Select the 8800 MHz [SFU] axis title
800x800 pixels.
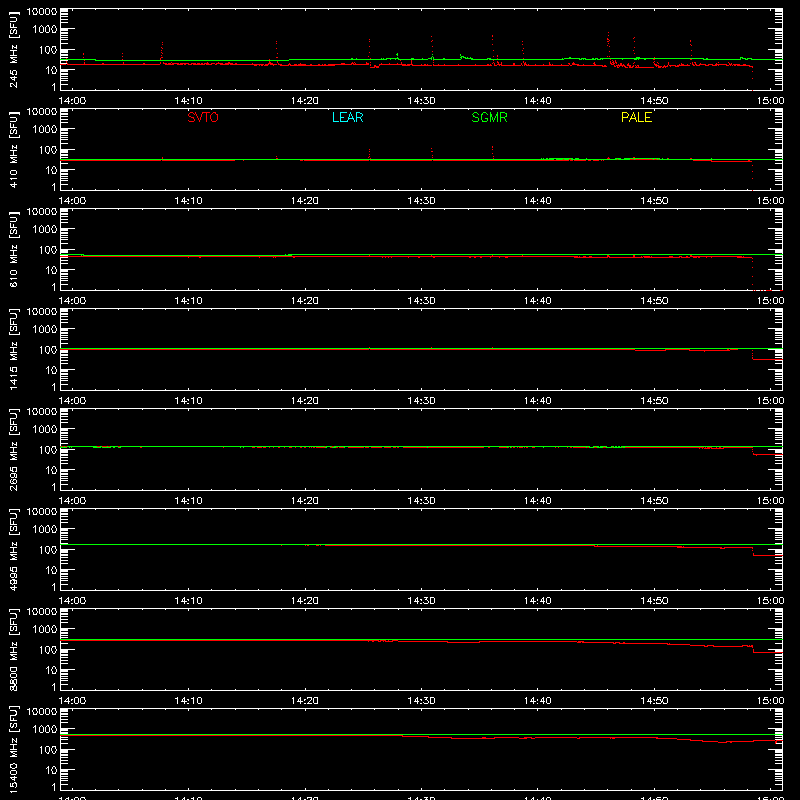click(x=13, y=649)
